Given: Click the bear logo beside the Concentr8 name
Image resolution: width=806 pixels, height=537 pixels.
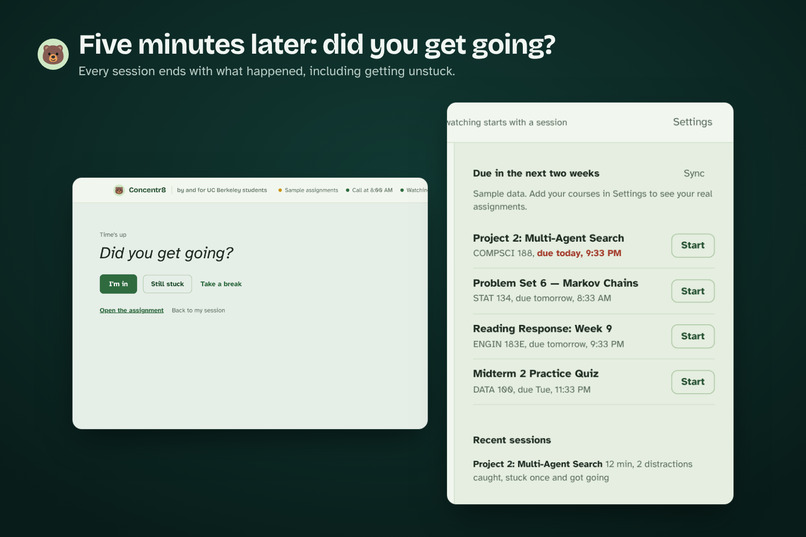Looking at the screenshot, I should (119, 190).
